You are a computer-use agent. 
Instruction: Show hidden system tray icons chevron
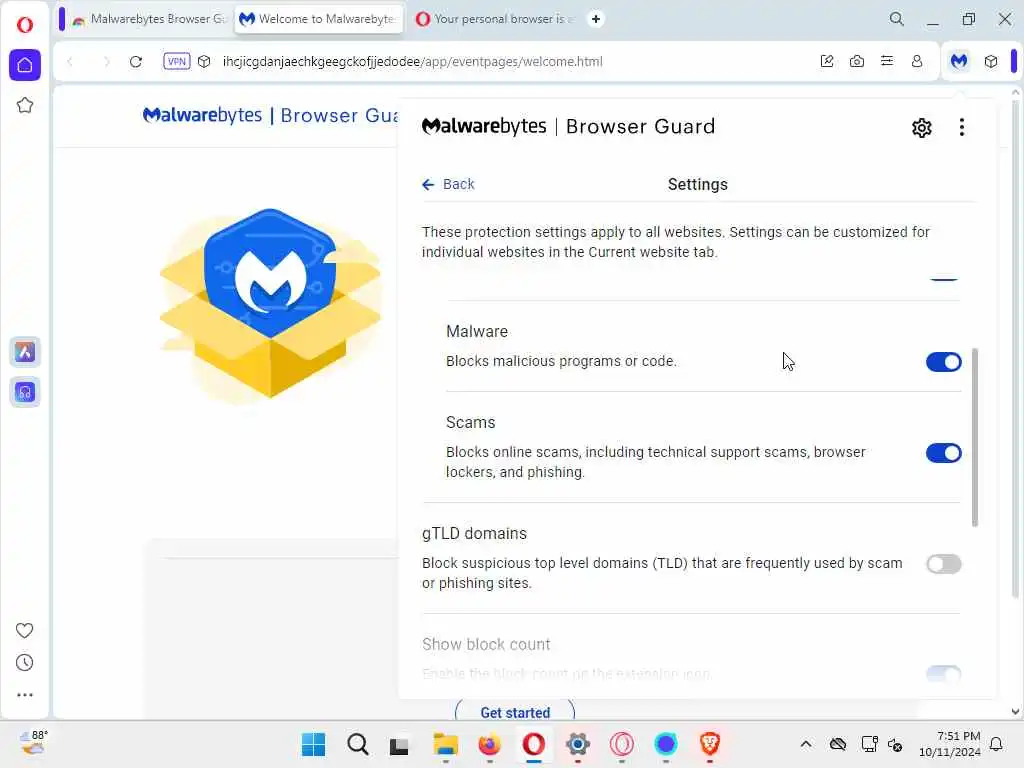[806, 744]
